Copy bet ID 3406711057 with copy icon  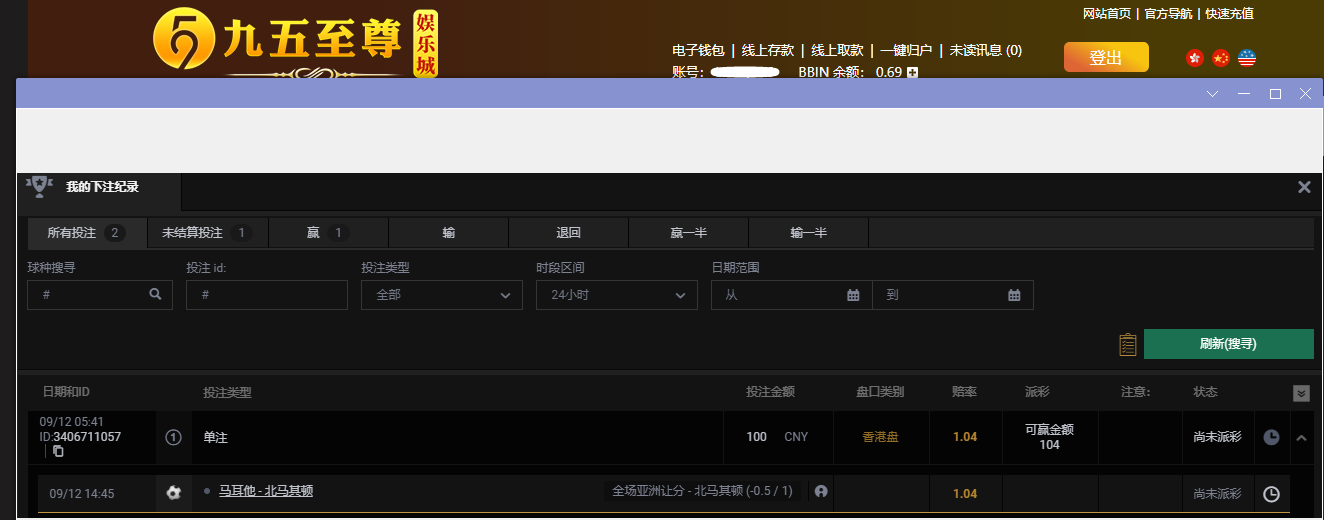click(58, 452)
